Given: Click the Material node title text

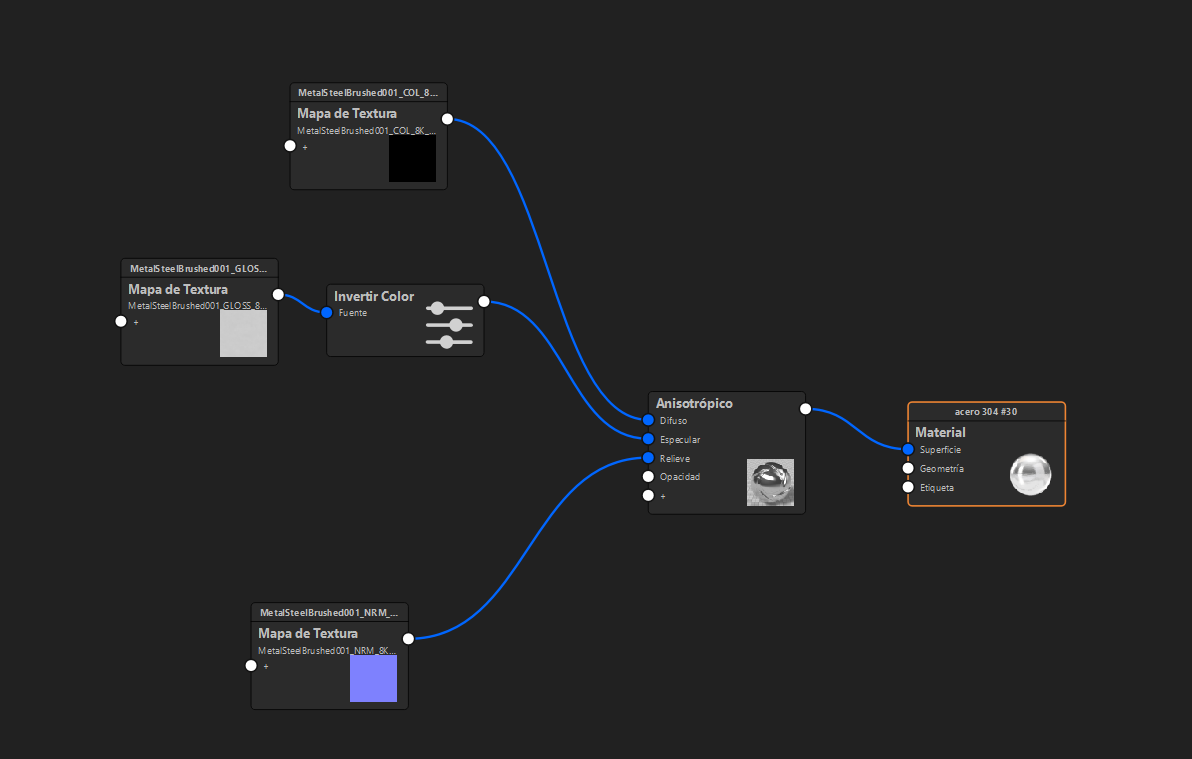Looking at the screenshot, I should click(x=940, y=432).
